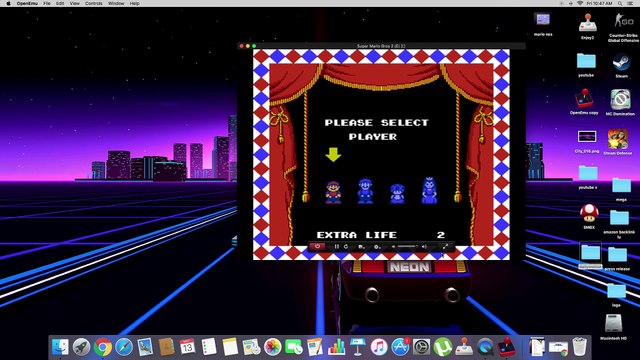Click the volume up speaker icon

coord(424,247)
